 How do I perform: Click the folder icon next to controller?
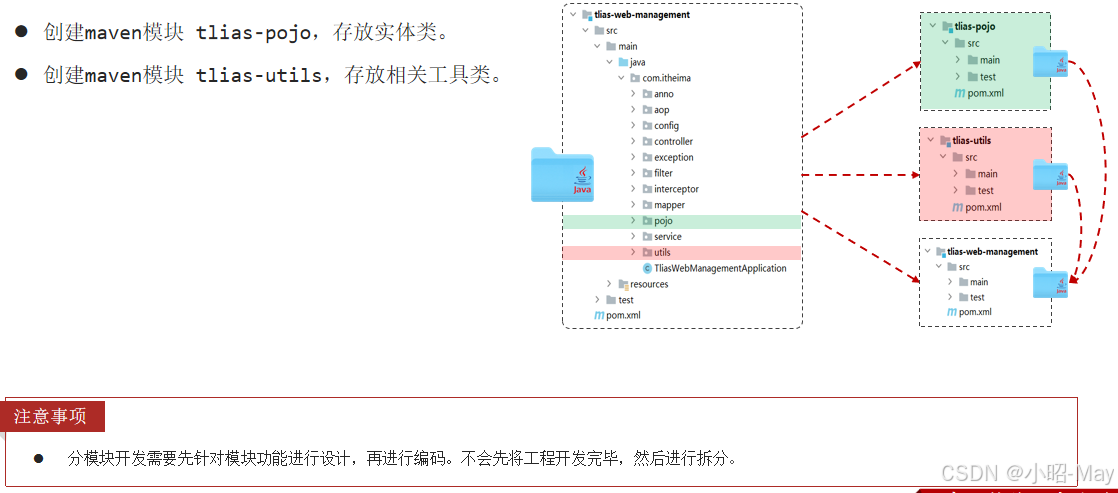647,141
